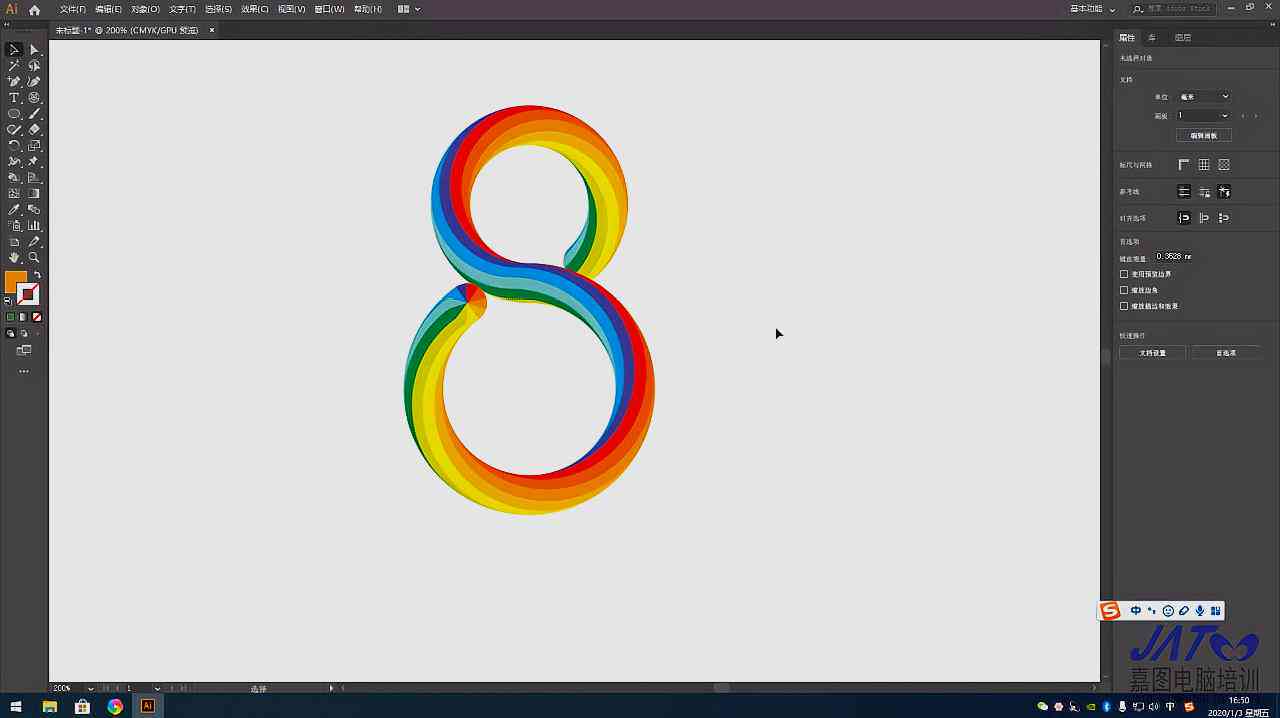
Task: Select the Magic Wand tool
Action: pyautogui.click(x=14, y=65)
